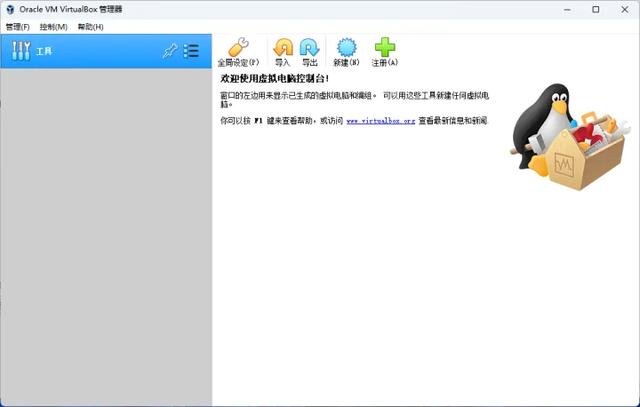640x407 pixels.
Task: Open the www.virtualbox.org link
Action: pyautogui.click(x=380, y=121)
